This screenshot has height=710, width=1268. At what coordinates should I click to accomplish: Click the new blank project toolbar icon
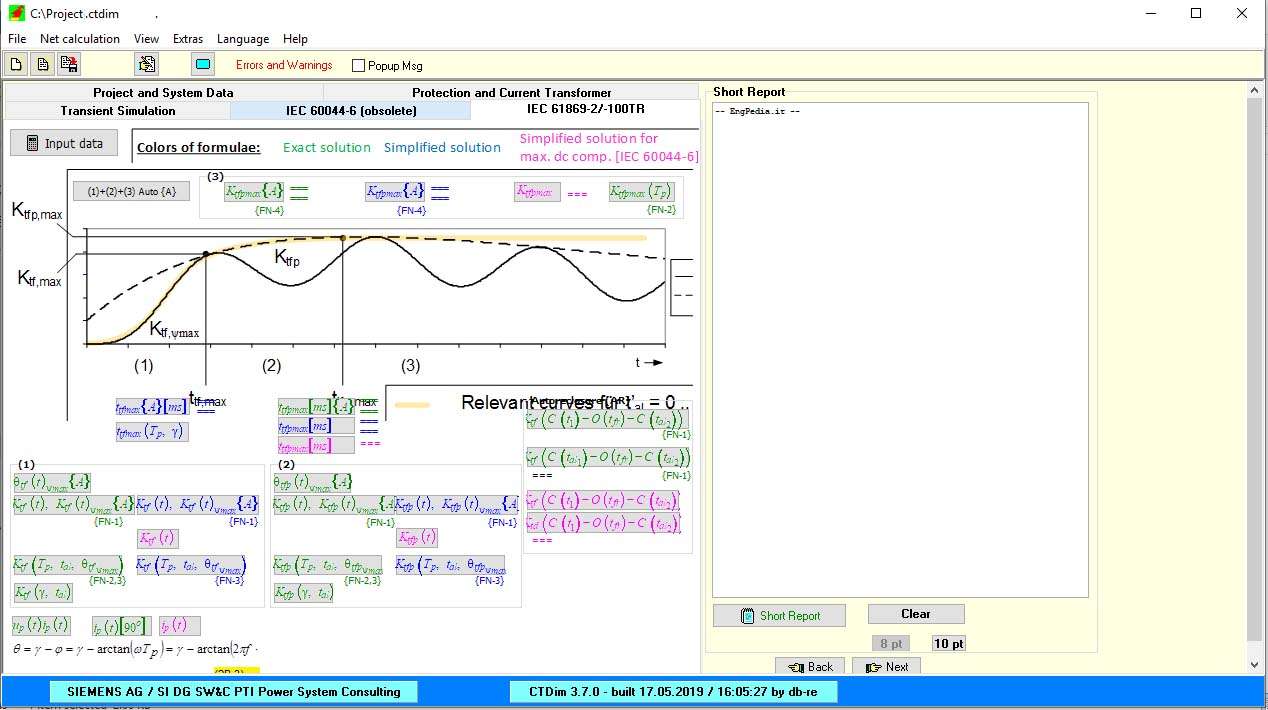tap(17, 65)
